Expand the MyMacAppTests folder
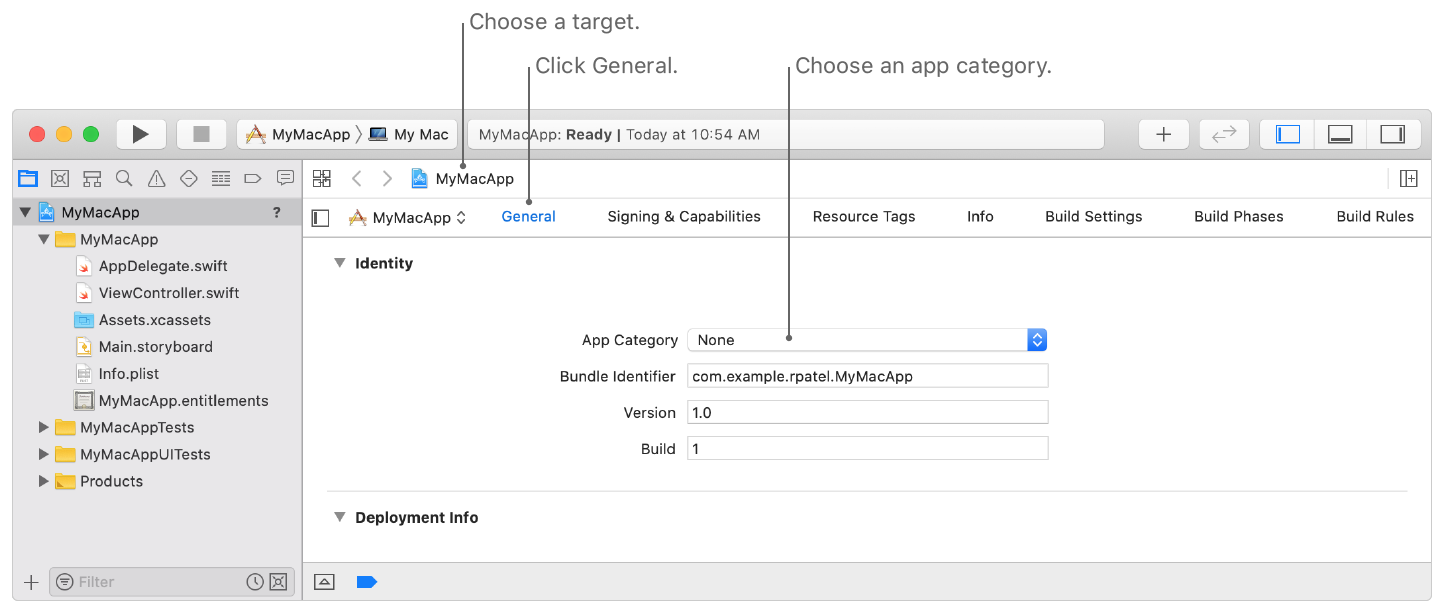 point(43,427)
